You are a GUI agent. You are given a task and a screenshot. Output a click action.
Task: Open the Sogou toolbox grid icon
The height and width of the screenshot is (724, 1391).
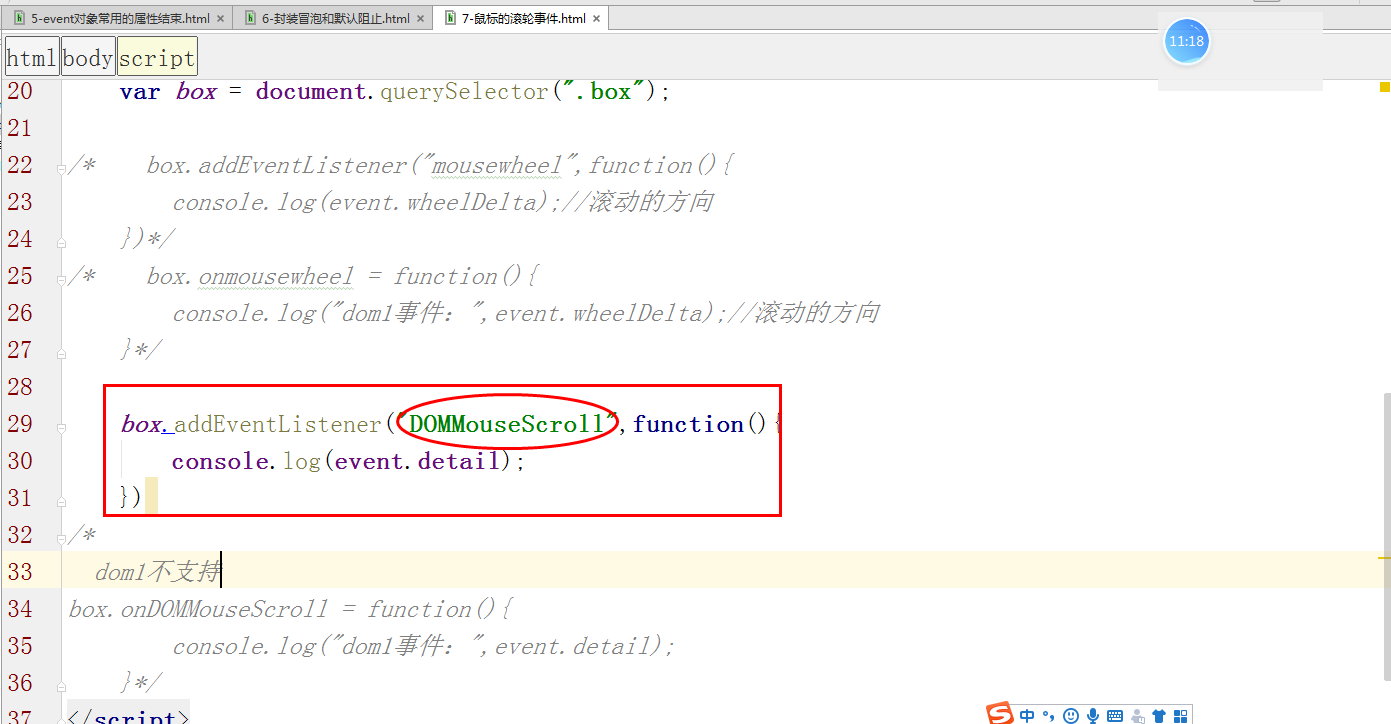[x=1180, y=714]
